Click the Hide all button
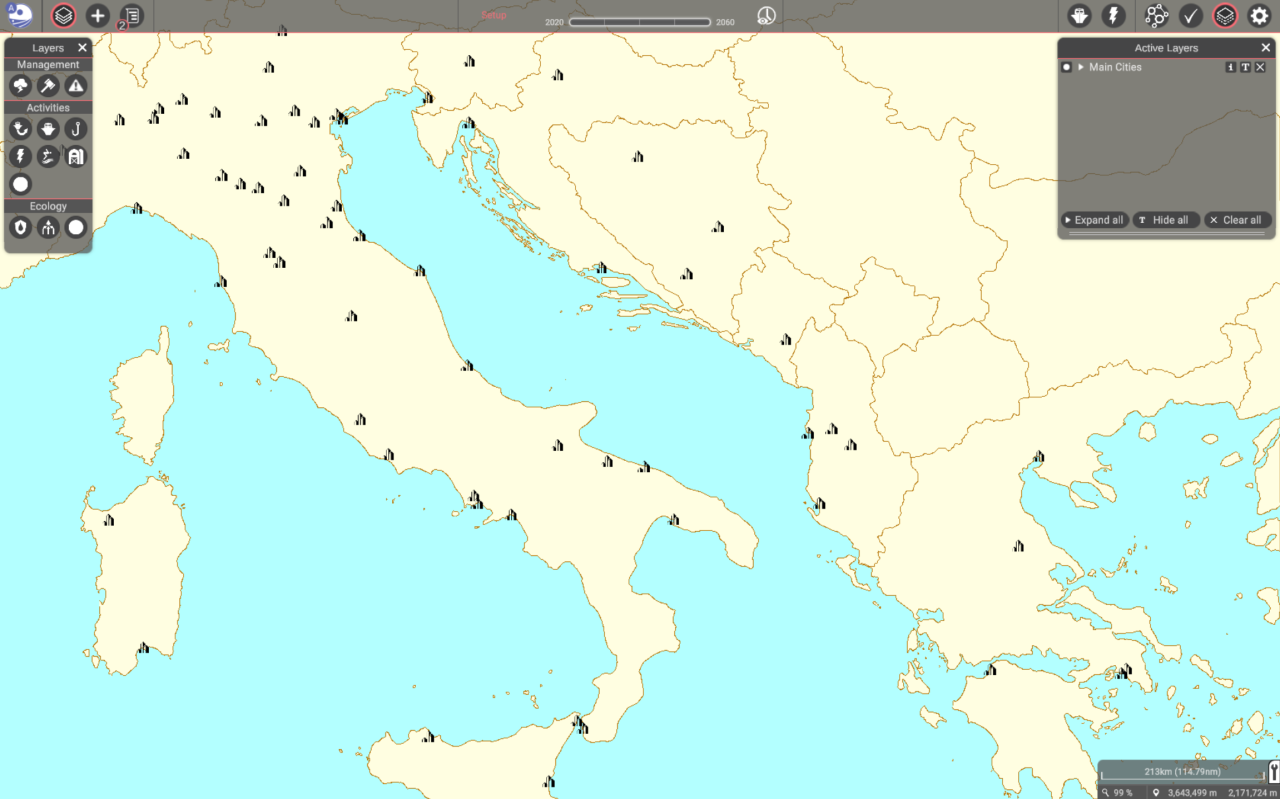The height and width of the screenshot is (799, 1280). click(x=1165, y=220)
